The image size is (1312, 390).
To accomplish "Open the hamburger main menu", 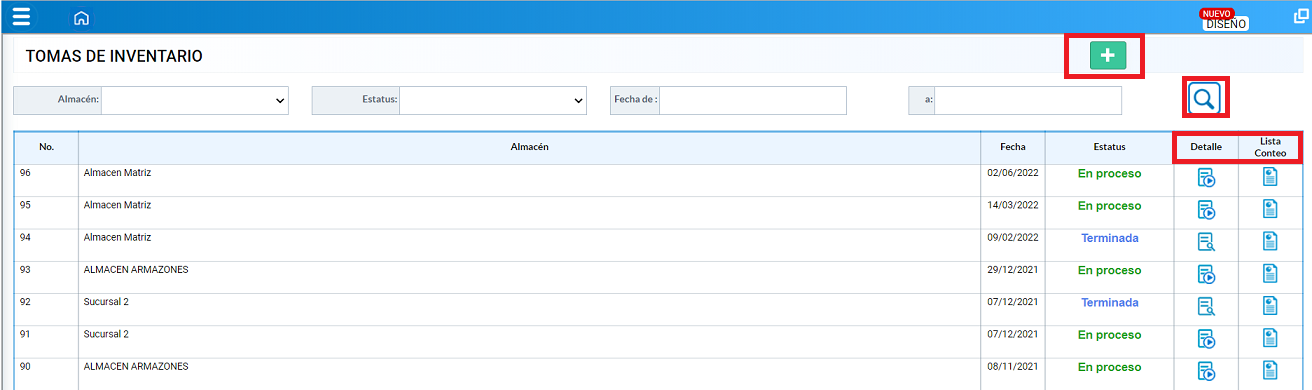I will point(21,17).
